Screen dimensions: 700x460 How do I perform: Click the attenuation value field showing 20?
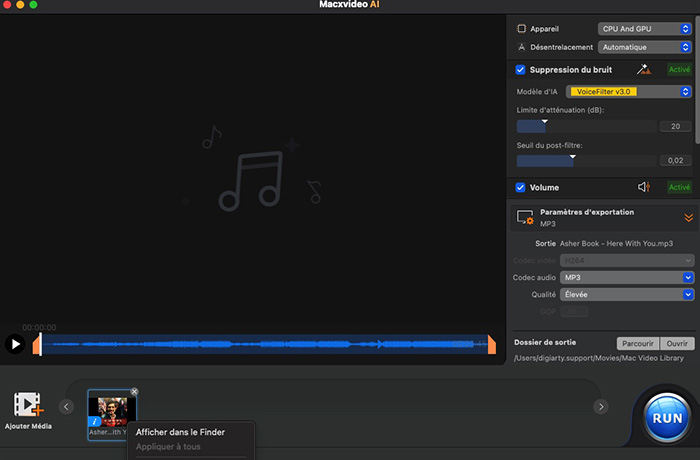point(675,126)
